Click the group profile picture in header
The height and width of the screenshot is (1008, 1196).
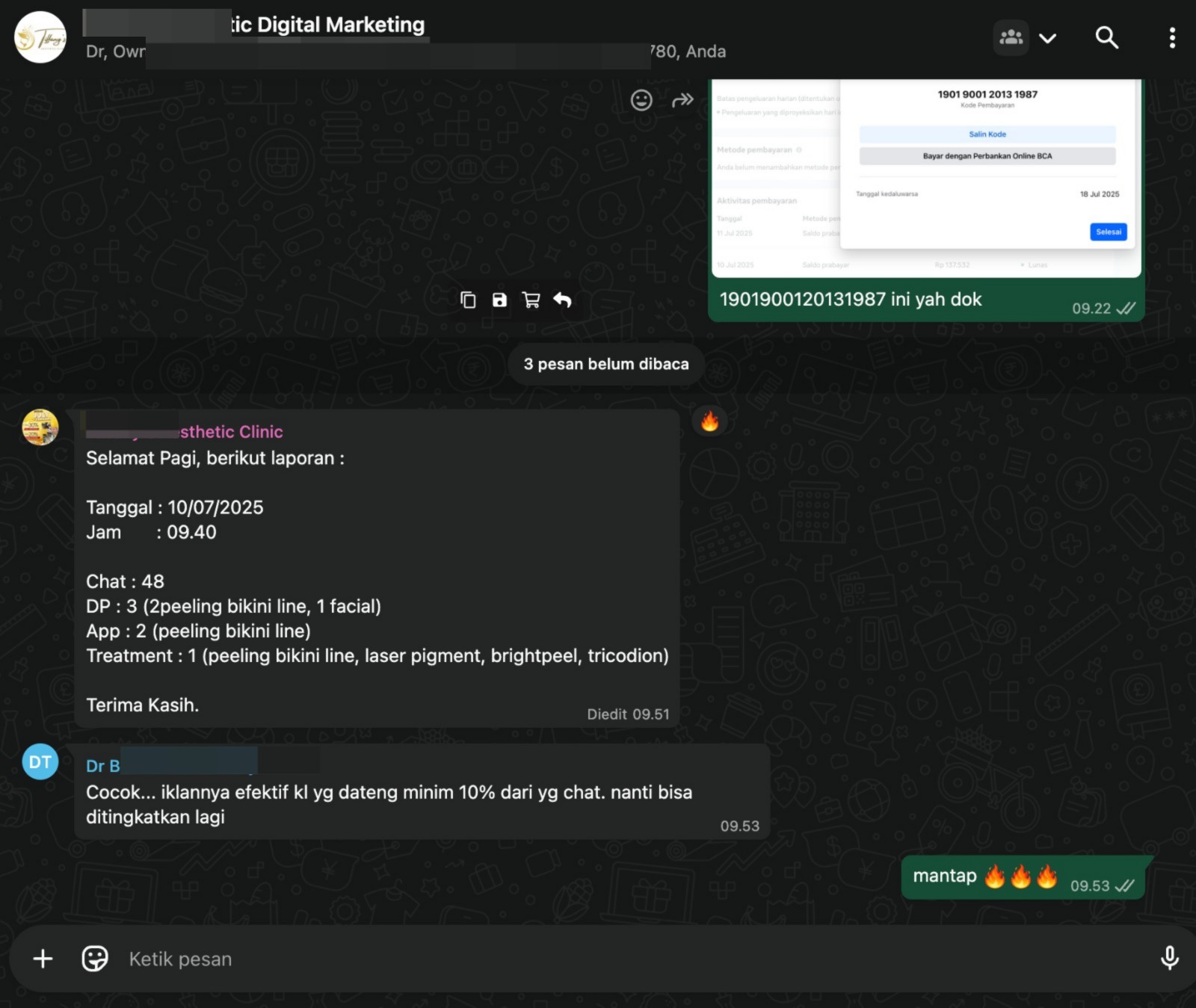tap(40, 37)
